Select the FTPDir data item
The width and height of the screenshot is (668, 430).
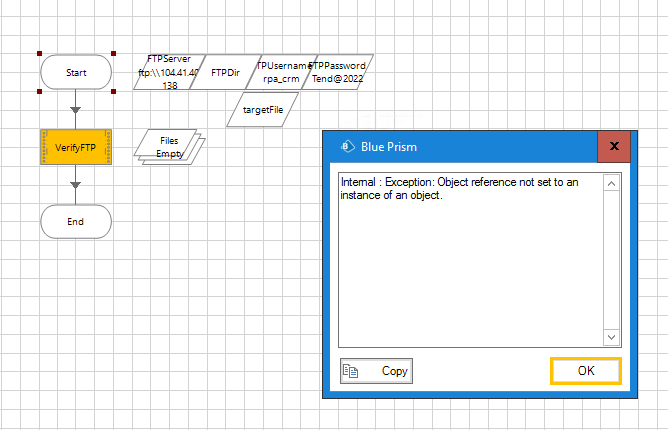pos(225,72)
